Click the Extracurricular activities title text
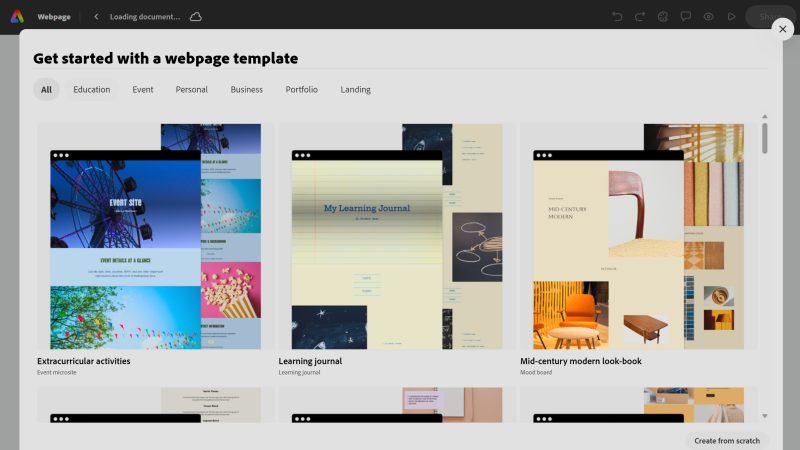 click(84, 361)
